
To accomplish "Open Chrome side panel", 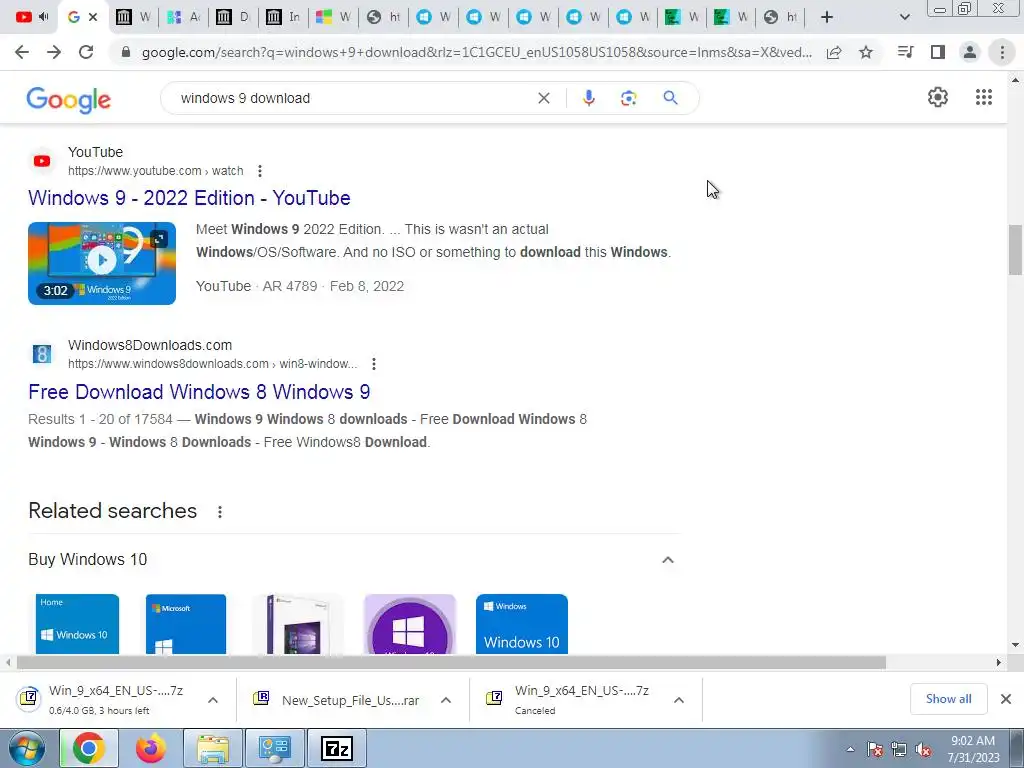I will coord(938,52).
